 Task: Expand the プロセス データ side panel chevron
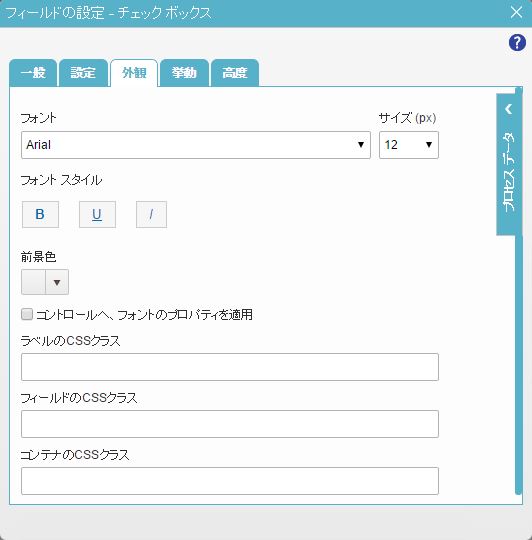click(x=509, y=109)
